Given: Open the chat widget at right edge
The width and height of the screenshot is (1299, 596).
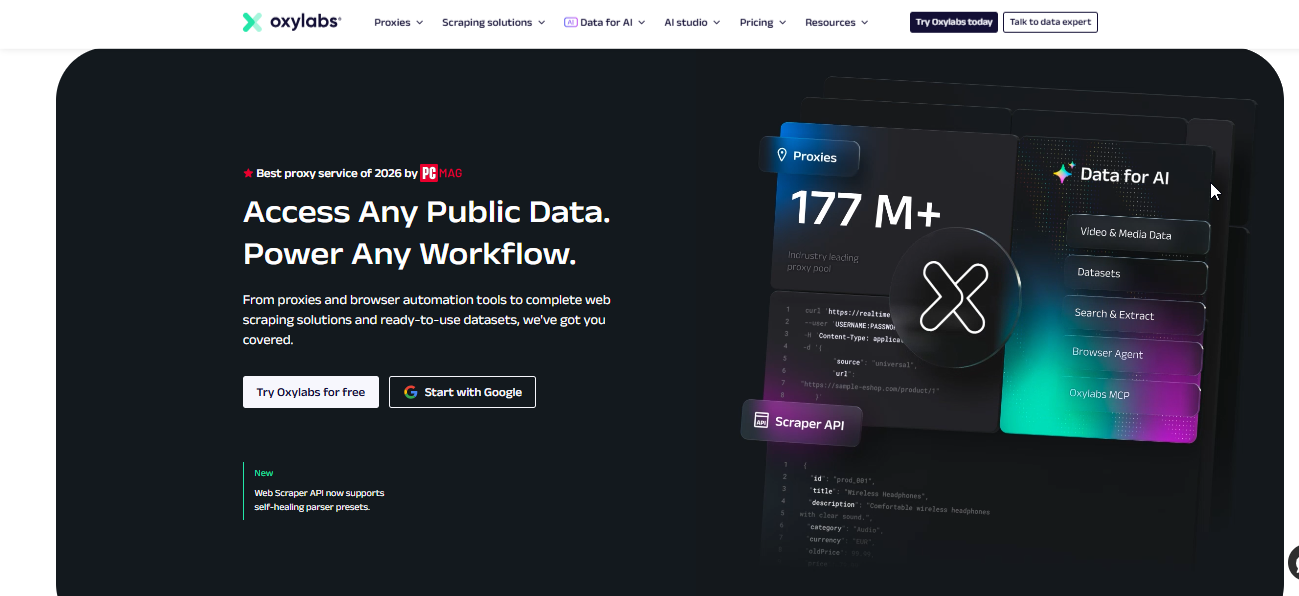Looking at the screenshot, I should click(1291, 563).
